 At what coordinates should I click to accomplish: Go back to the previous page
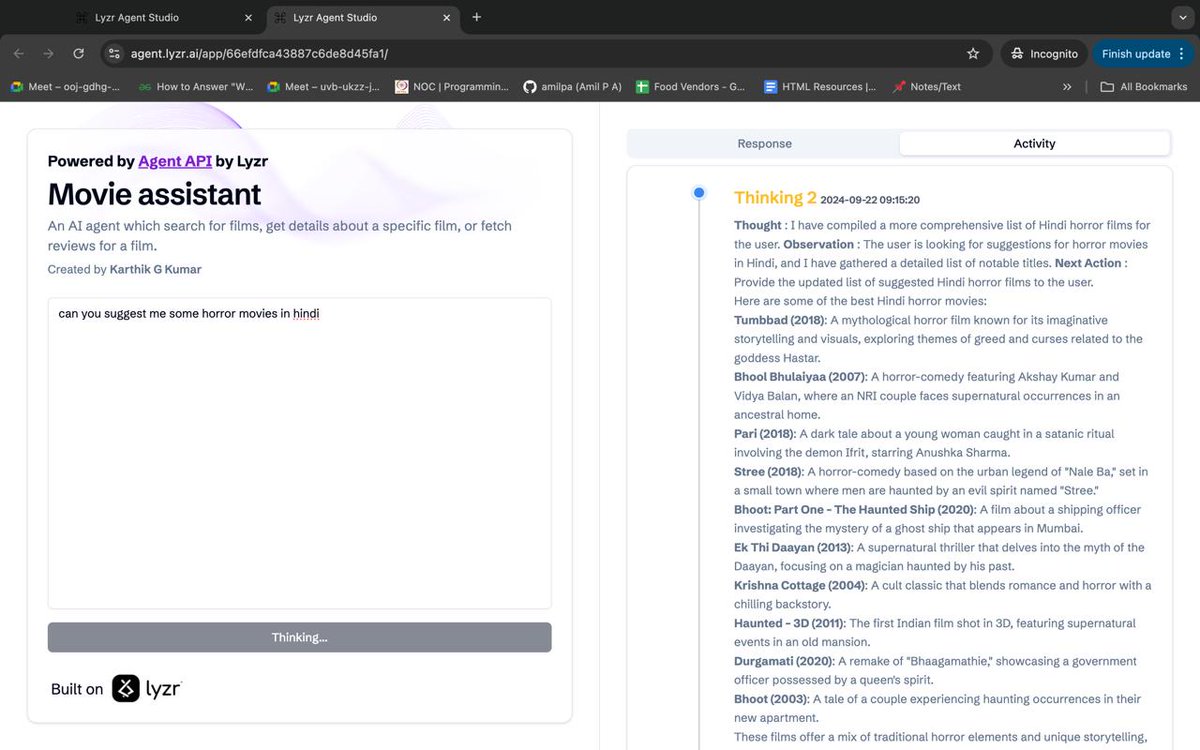pos(19,54)
